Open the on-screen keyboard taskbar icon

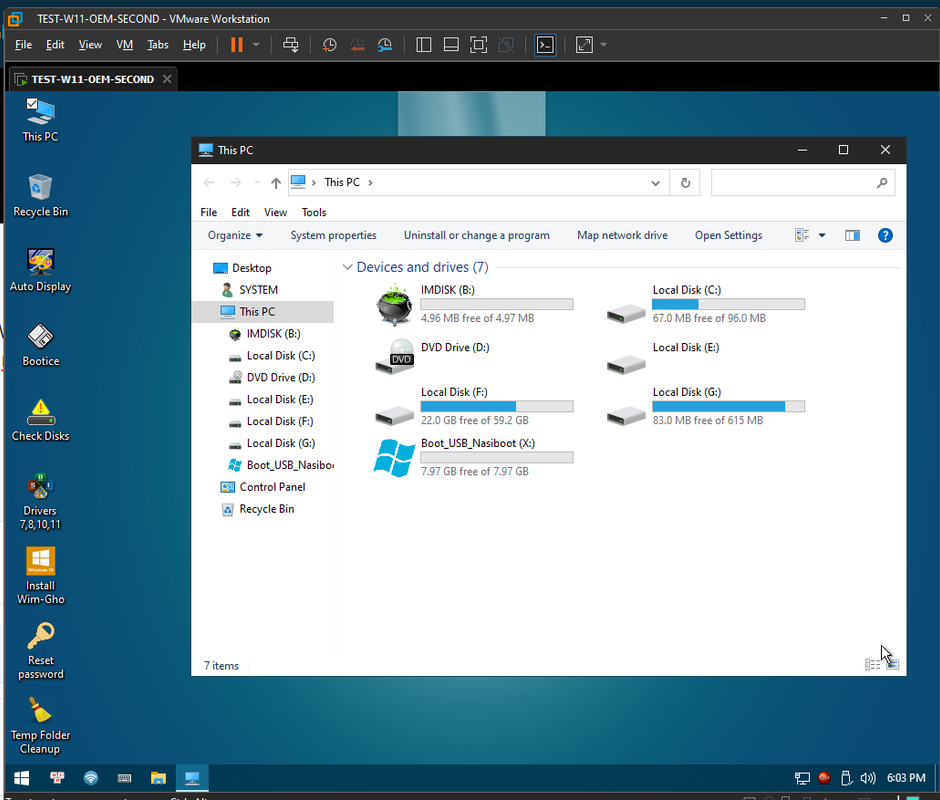[124, 778]
